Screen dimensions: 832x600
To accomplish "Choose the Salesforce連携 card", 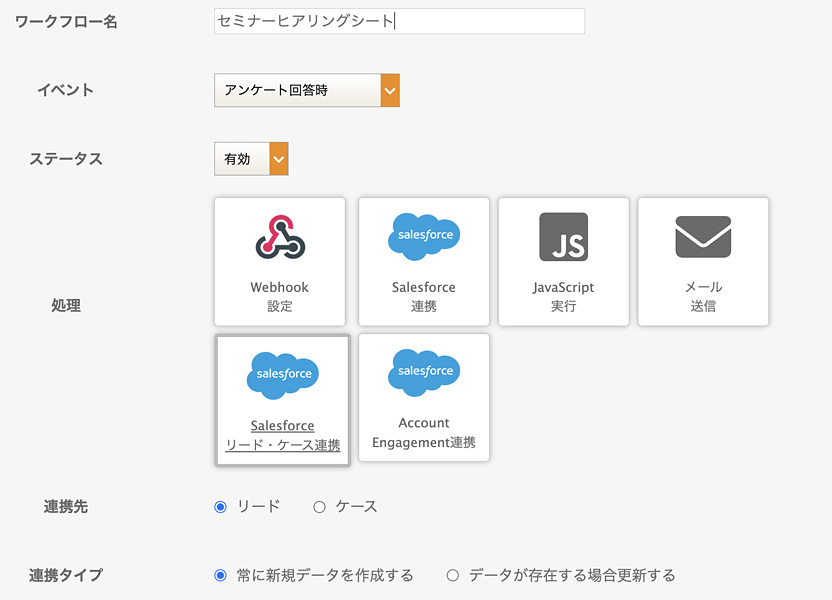I will [x=423, y=262].
